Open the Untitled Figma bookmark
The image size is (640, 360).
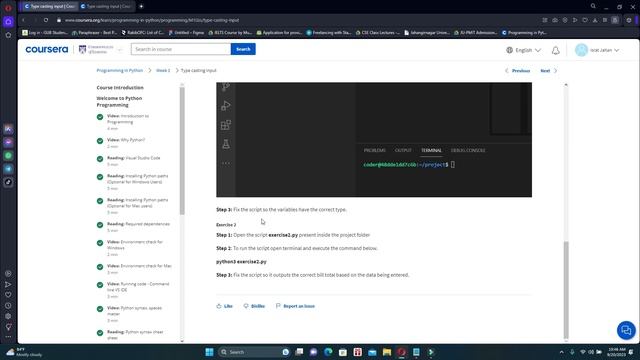tap(186, 33)
